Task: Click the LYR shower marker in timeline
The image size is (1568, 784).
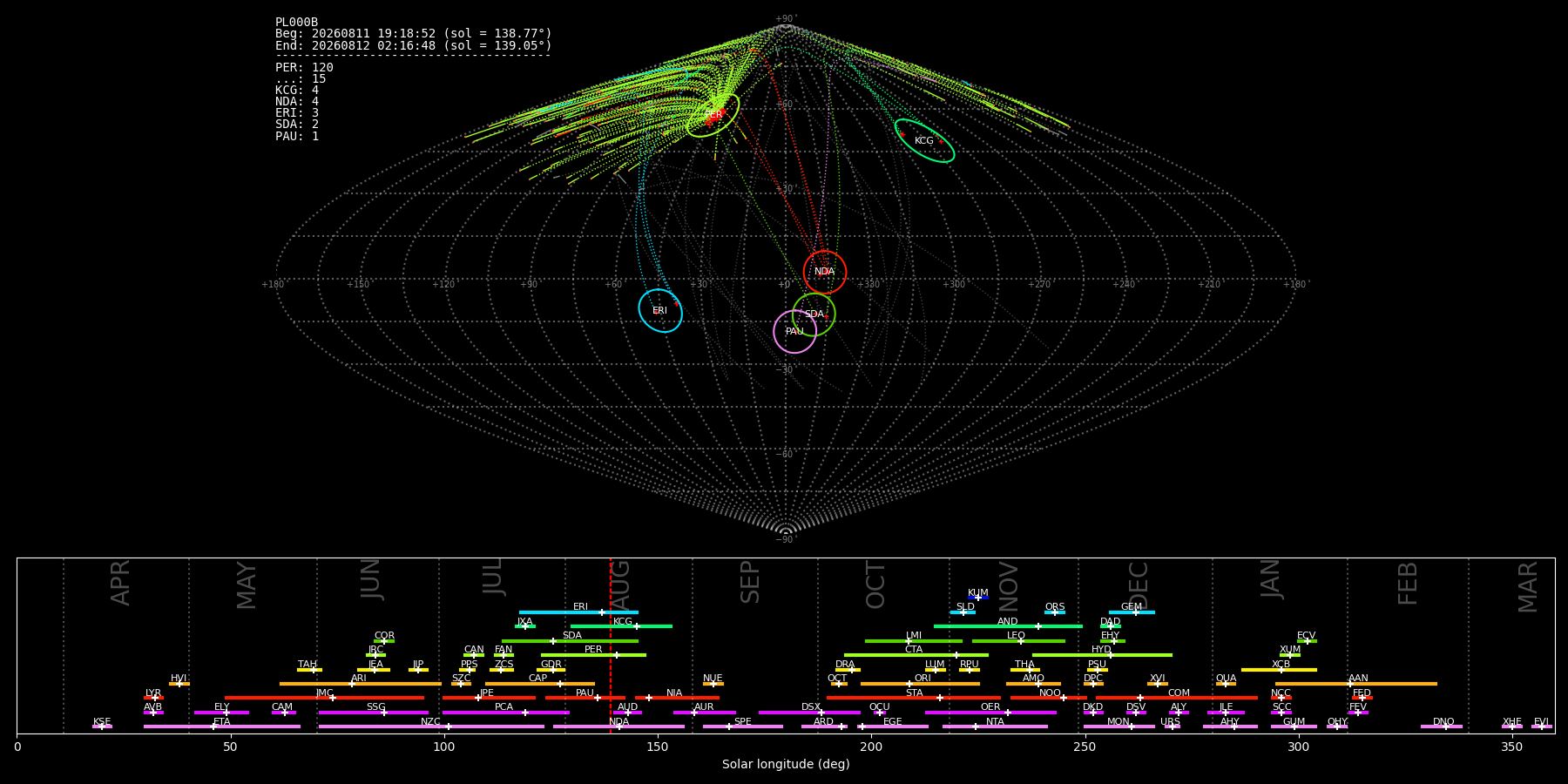Action: point(155,698)
